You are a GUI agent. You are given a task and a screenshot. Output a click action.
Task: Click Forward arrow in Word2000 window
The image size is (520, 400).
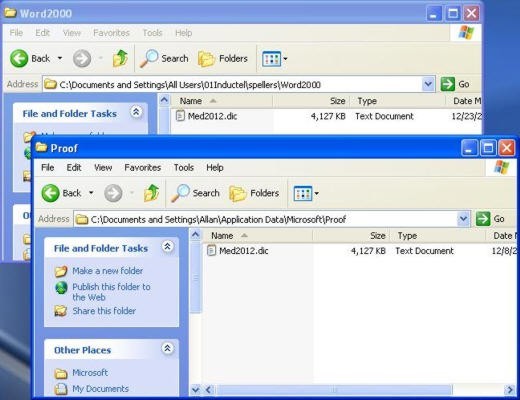(x=82, y=59)
